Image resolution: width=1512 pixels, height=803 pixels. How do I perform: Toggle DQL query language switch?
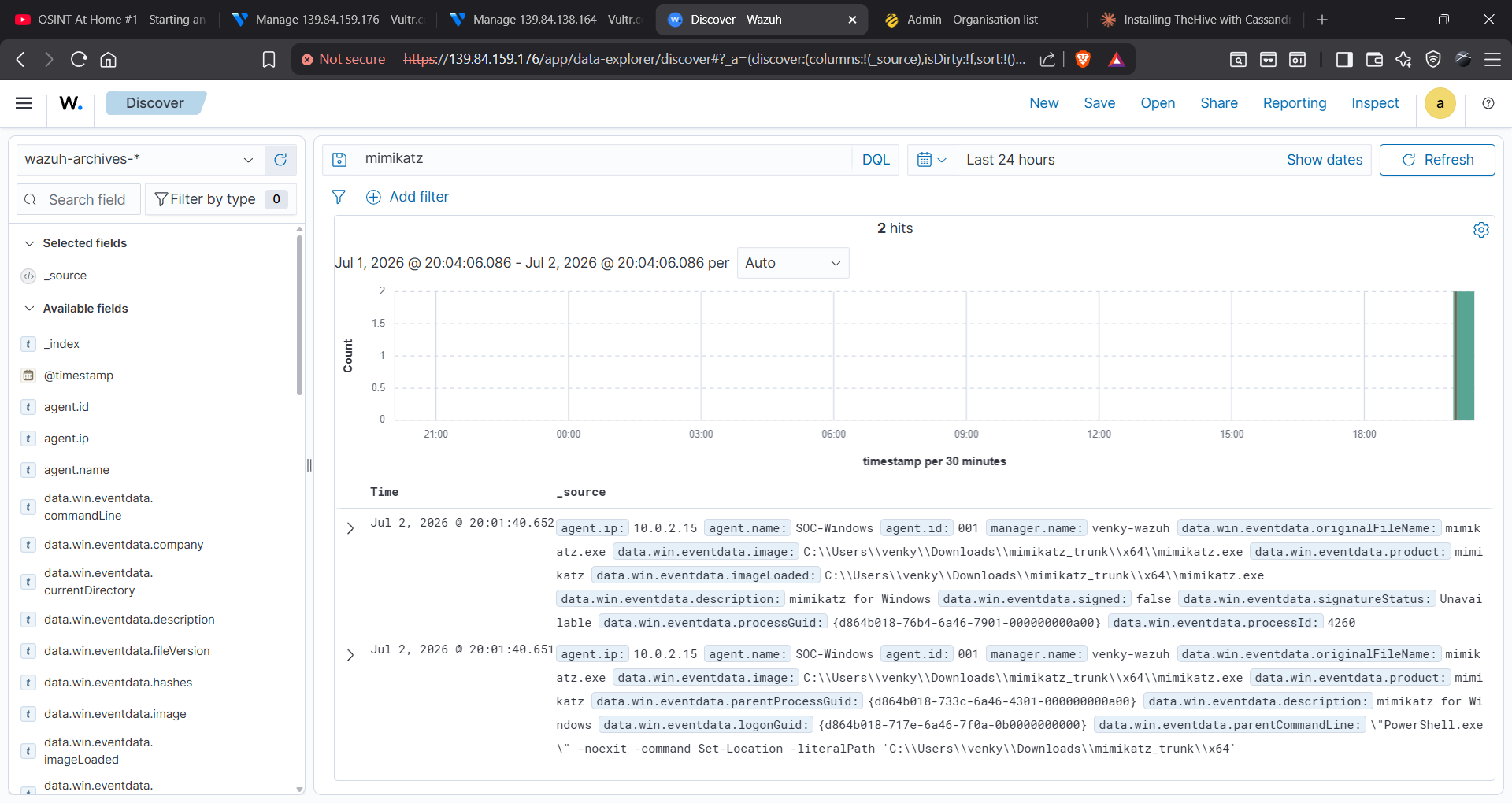[876, 160]
